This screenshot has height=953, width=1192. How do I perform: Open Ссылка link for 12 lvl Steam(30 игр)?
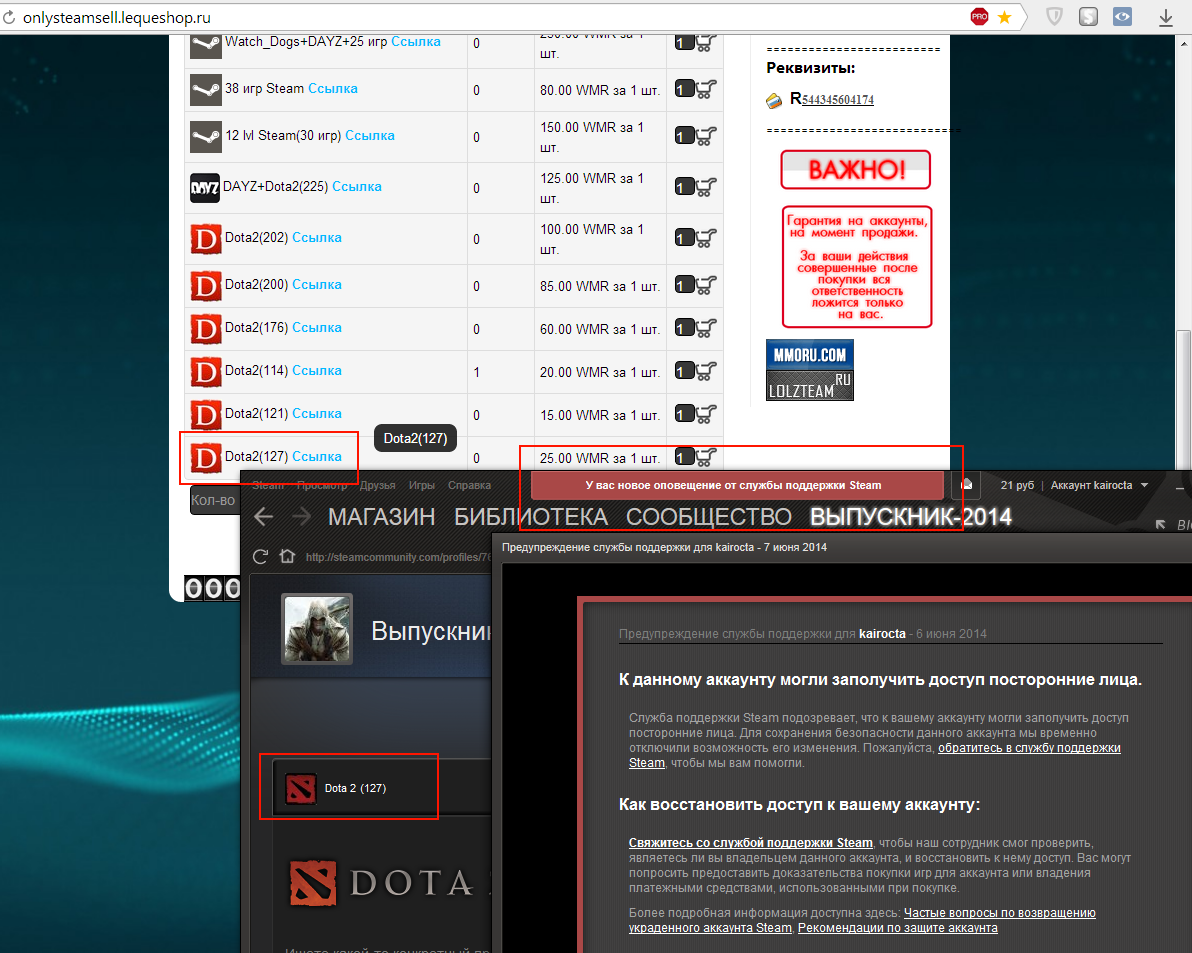(369, 135)
